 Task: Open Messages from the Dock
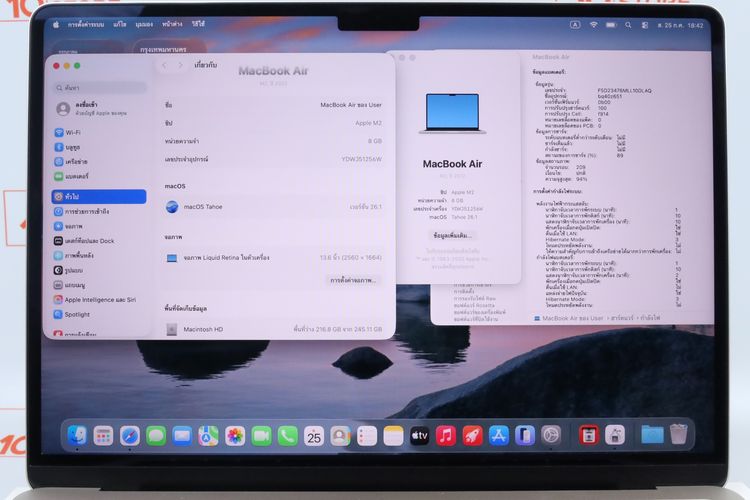coord(156,436)
